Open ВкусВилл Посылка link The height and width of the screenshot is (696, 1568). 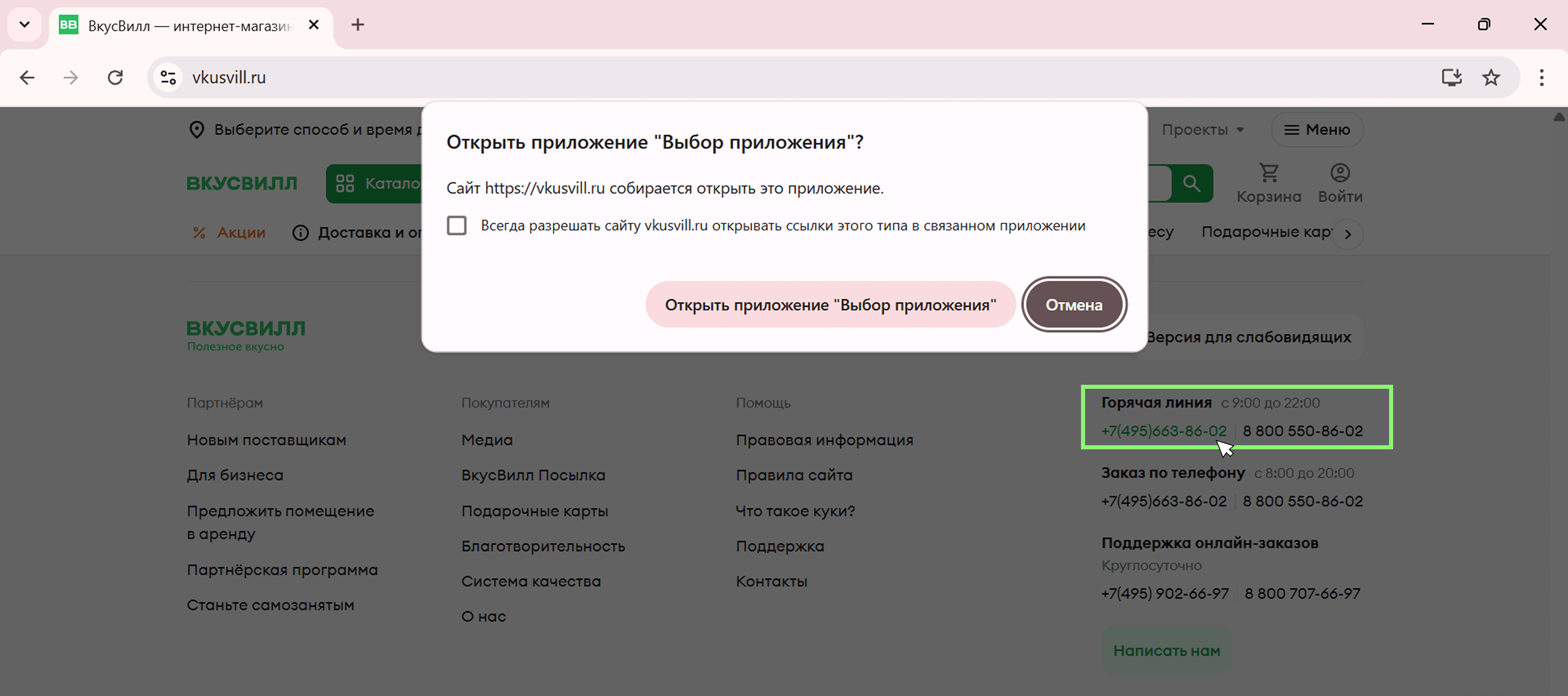[533, 475]
